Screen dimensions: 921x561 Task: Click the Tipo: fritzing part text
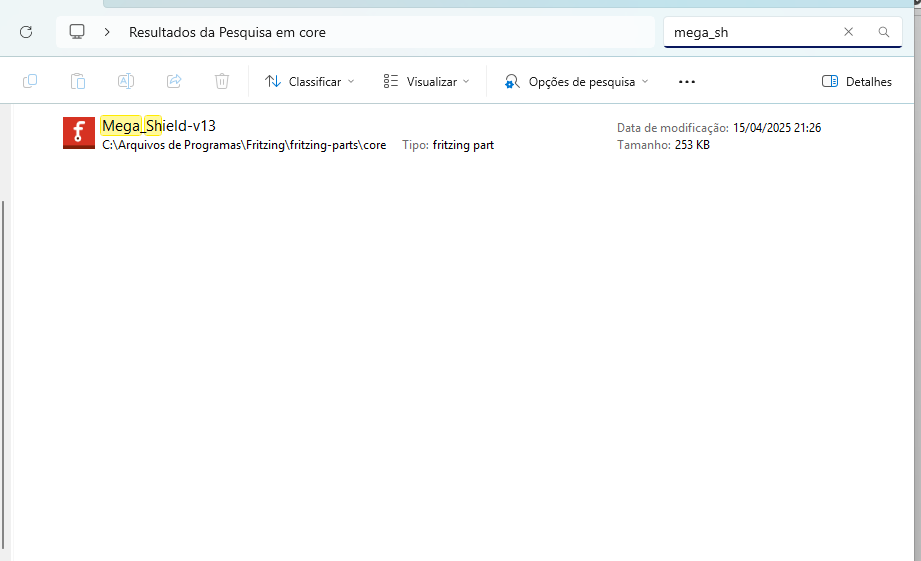pos(448,145)
